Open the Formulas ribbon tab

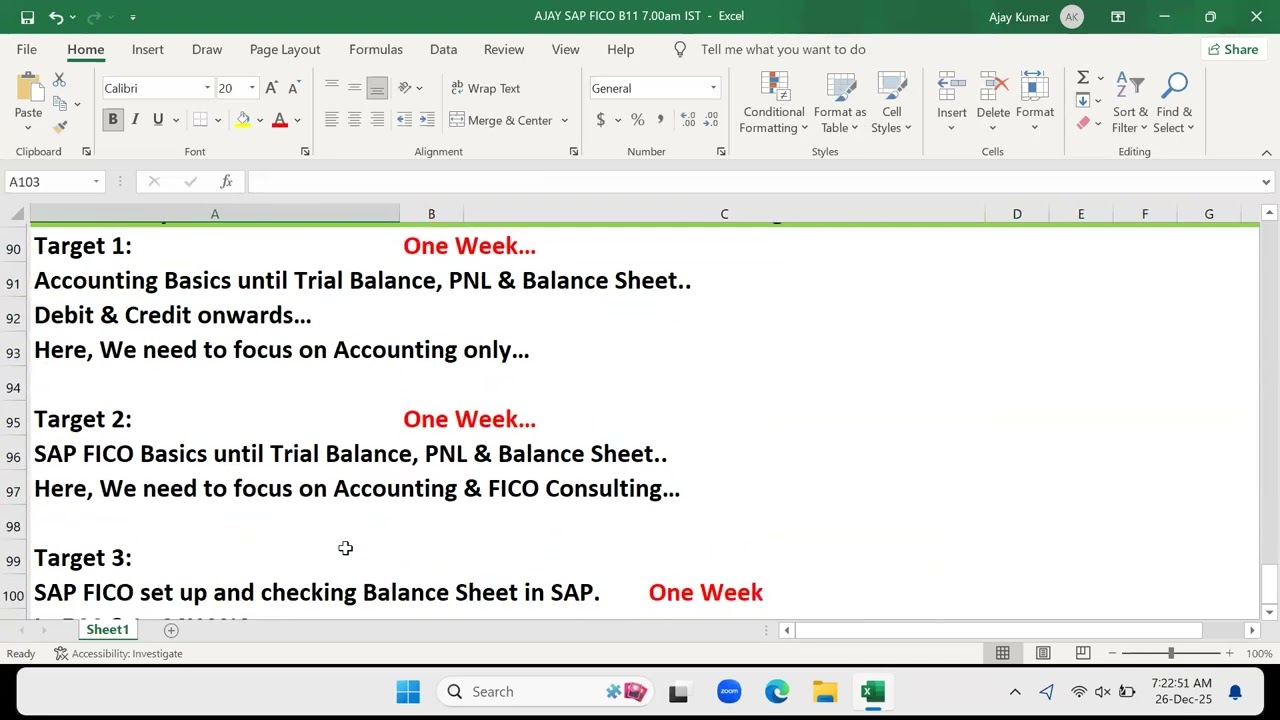376,49
